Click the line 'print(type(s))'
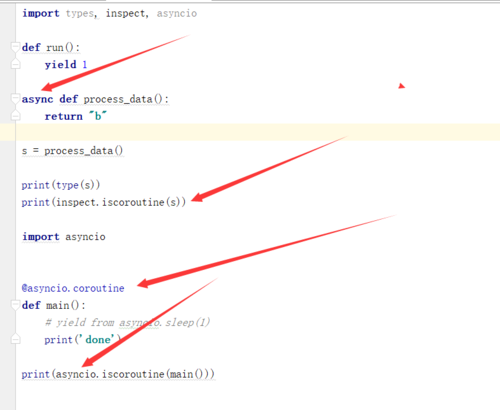 (61, 185)
